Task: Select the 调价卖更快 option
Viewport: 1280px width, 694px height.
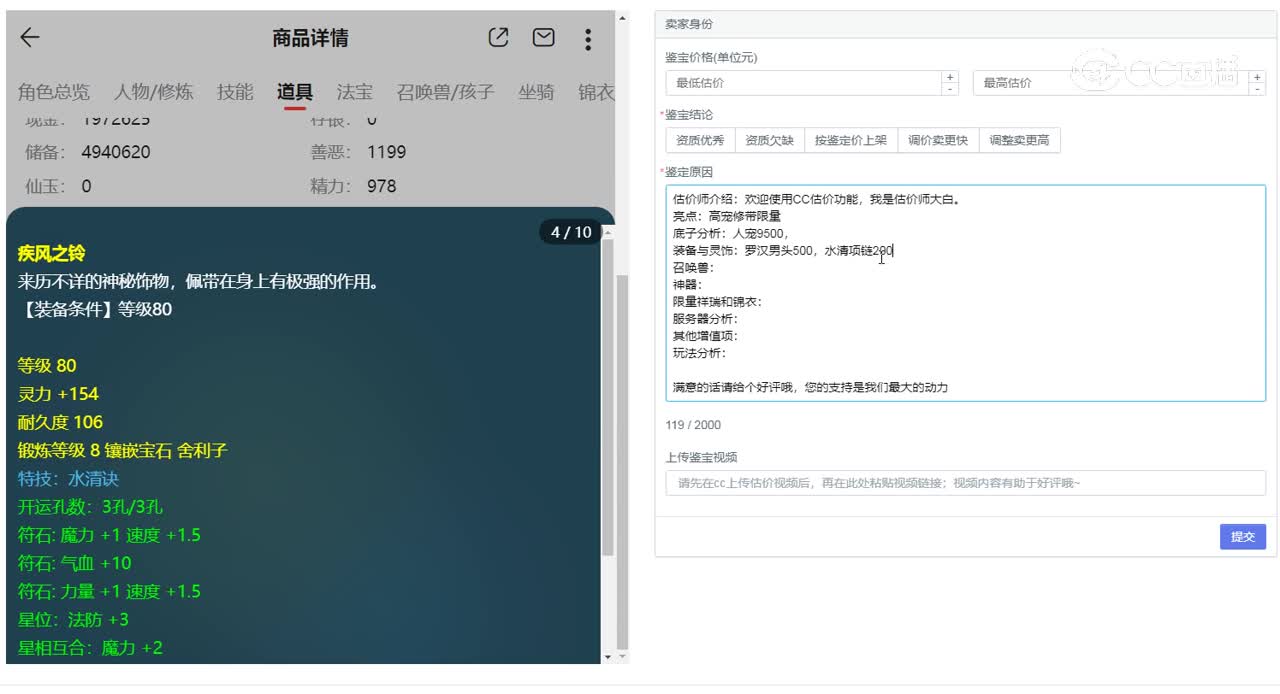Action: (x=938, y=140)
